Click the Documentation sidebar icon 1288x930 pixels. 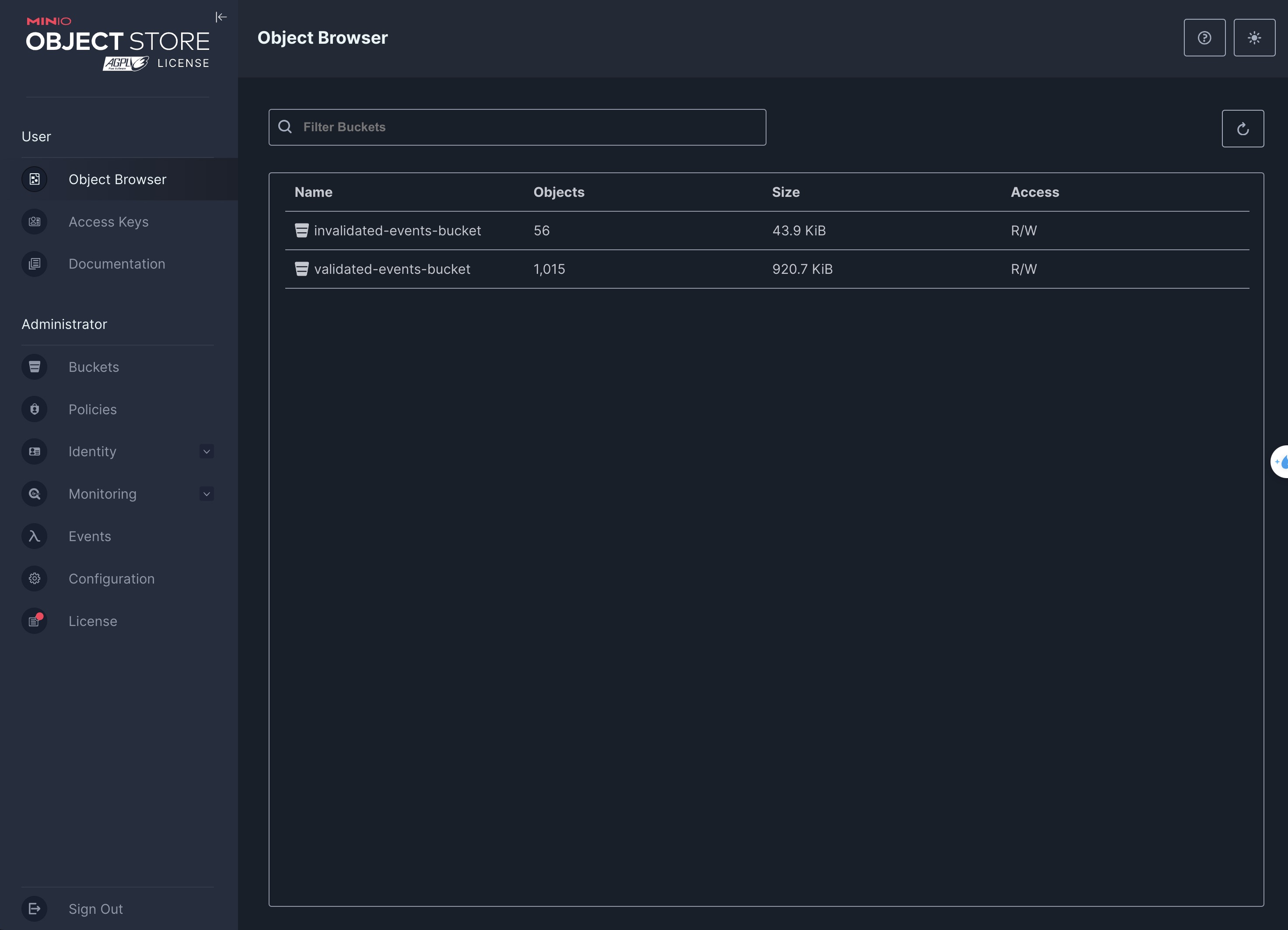click(x=35, y=264)
